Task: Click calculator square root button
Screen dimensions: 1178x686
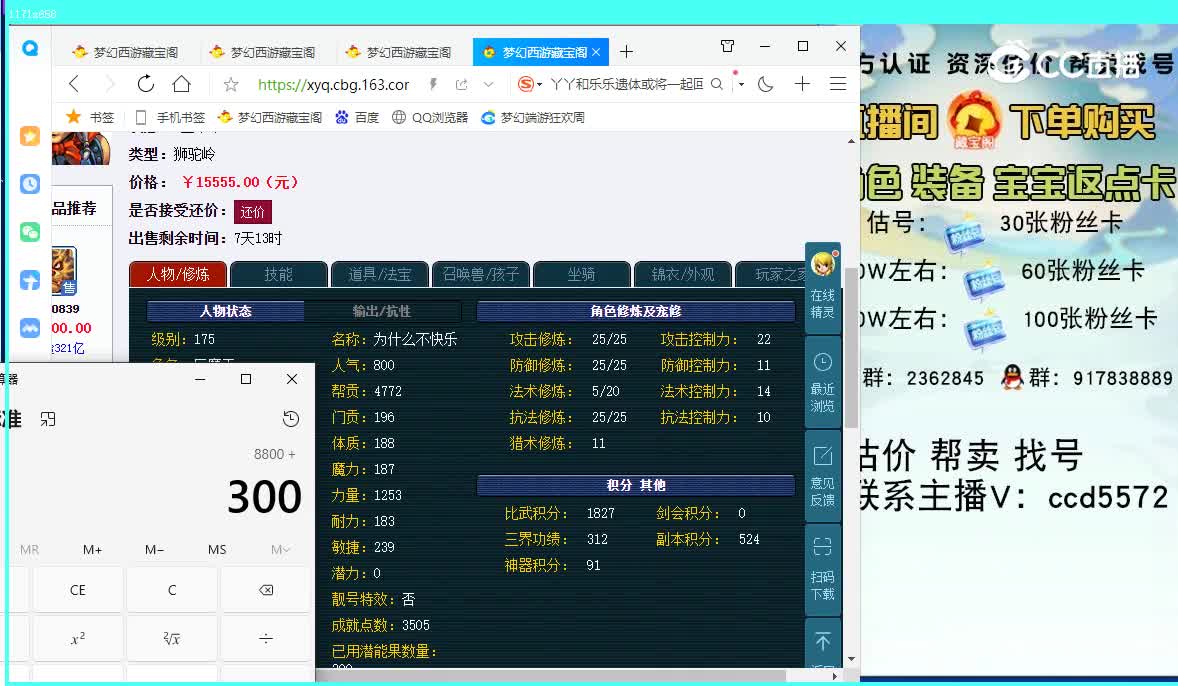Action: click(172, 639)
